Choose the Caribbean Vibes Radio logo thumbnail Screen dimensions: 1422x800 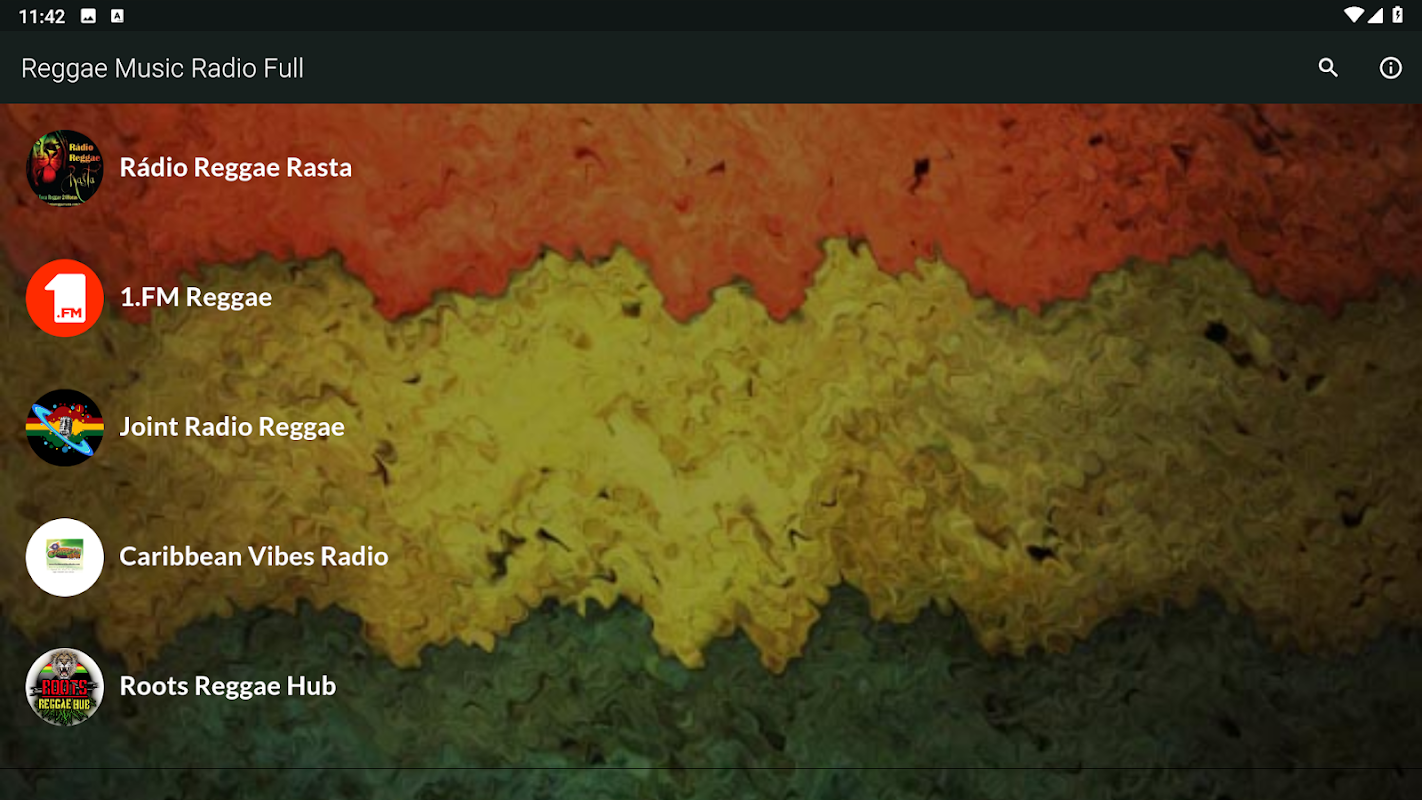65,557
